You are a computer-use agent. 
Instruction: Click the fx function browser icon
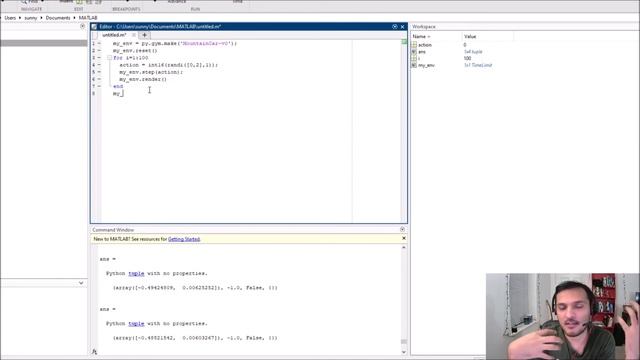pos(94,352)
